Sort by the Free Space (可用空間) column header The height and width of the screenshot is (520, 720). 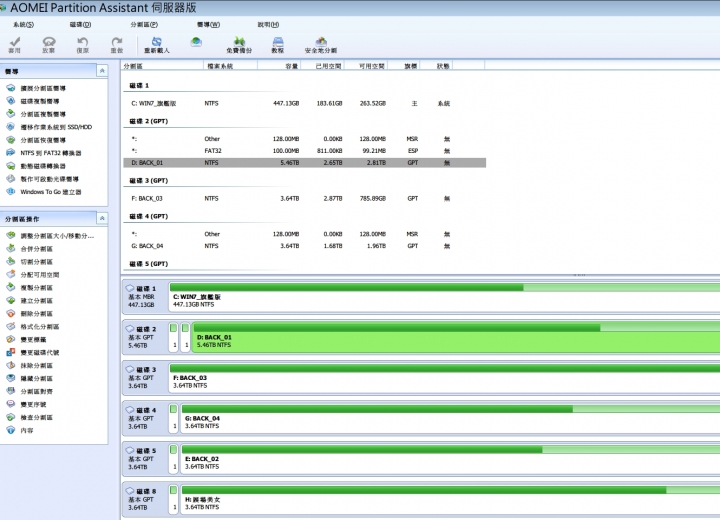click(366, 66)
